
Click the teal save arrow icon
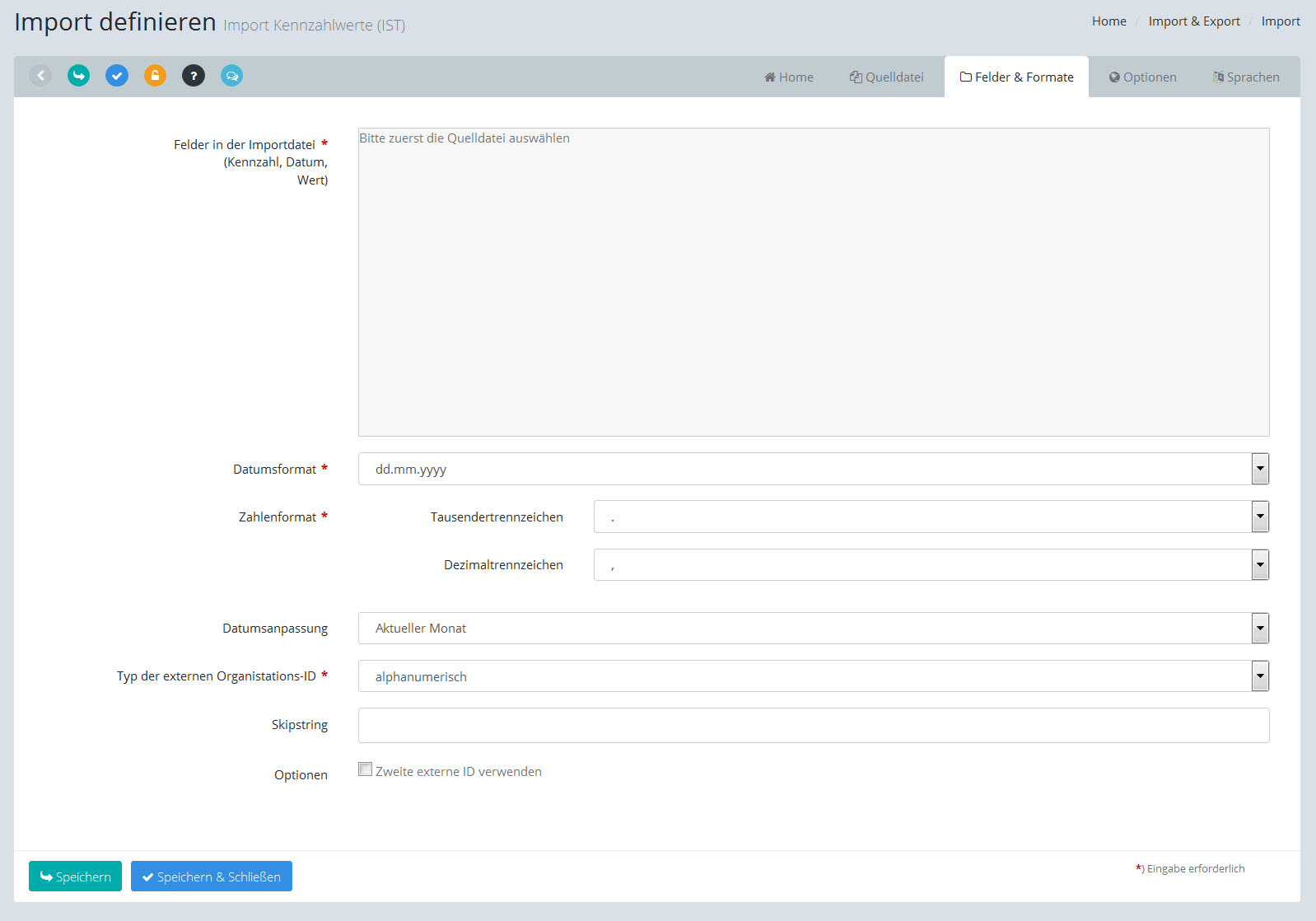point(78,76)
